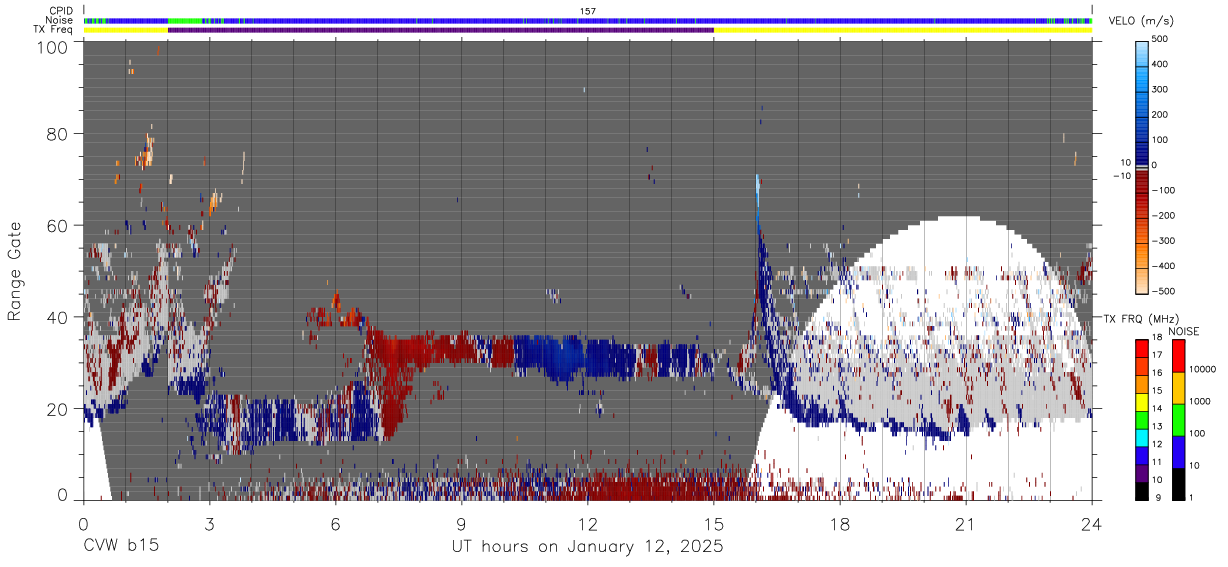The width and height of the screenshot is (1228, 567).
Task: Click the 11 tick on the TX FRQ scale
Action: [x=1159, y=463]
